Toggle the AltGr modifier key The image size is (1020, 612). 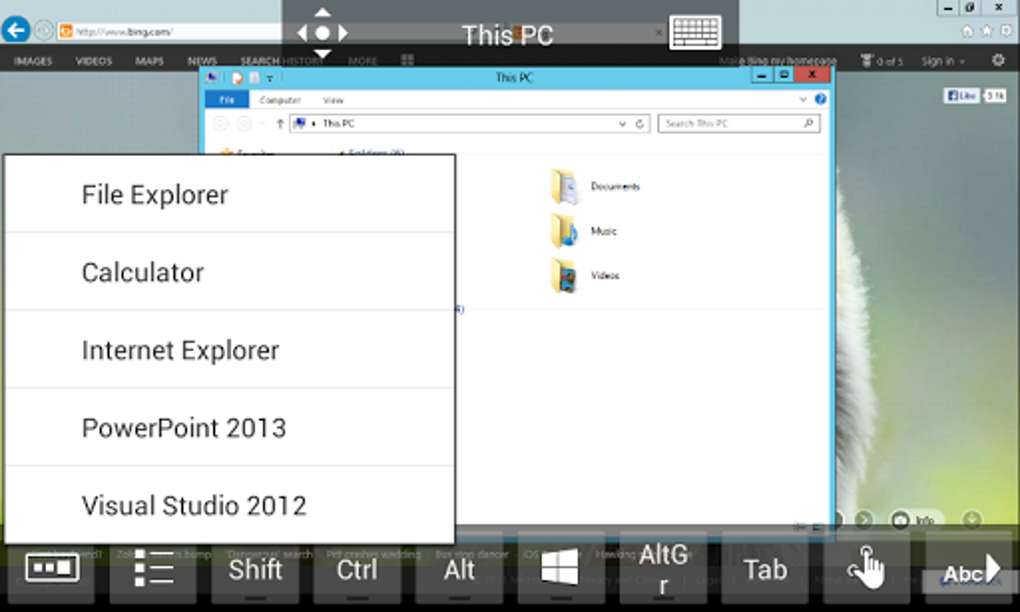663,570
